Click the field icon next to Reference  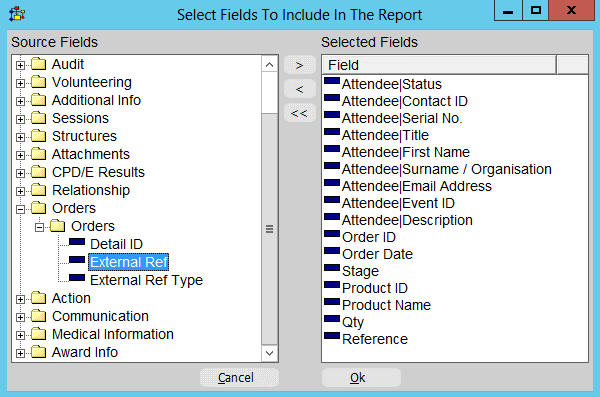tap(332, 336)
